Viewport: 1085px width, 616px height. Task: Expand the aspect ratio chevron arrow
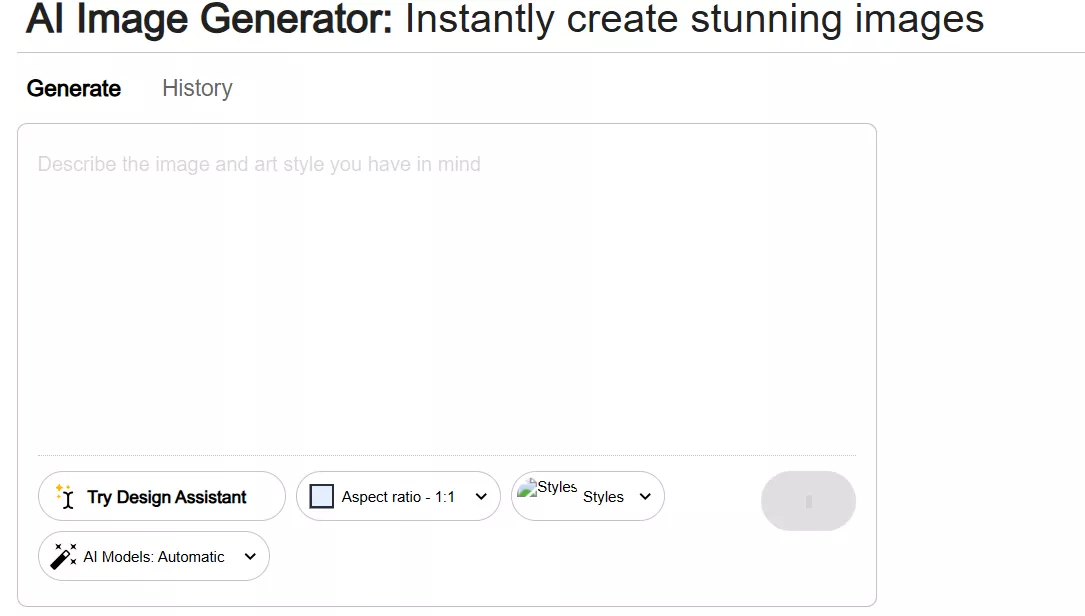coord(481,496)
